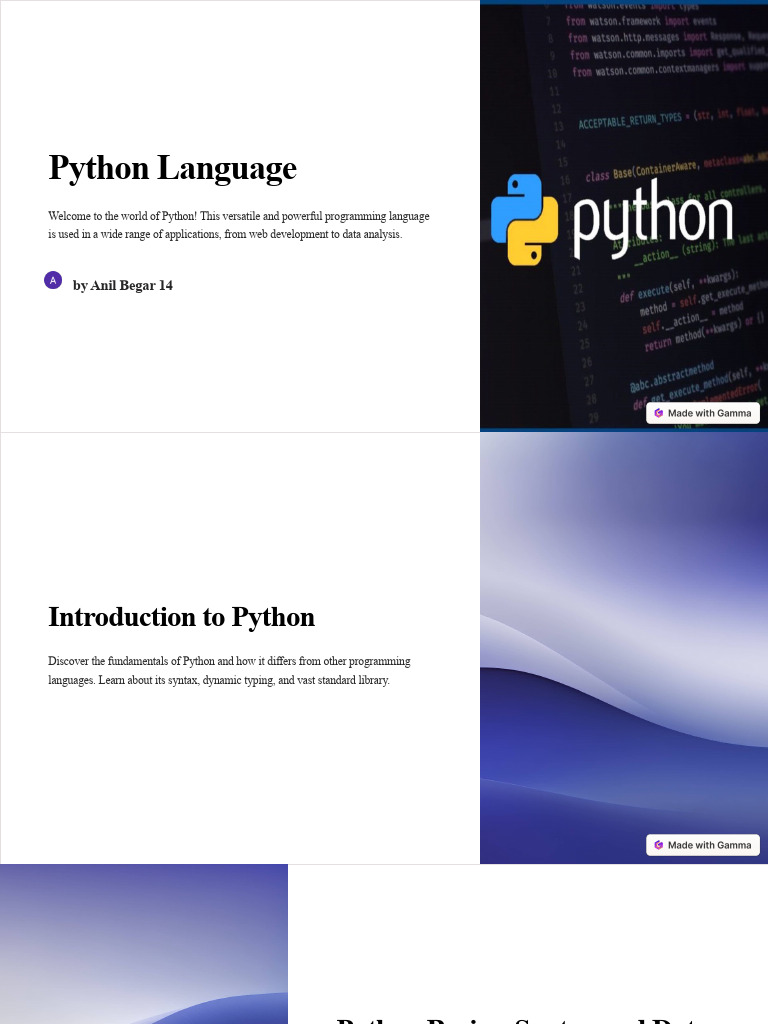Click the Welcome to the world of Python paragraph
Image resolution: width=768 pixels, height=1024 pixels.
pyautogui.click(x=239, y=225)
